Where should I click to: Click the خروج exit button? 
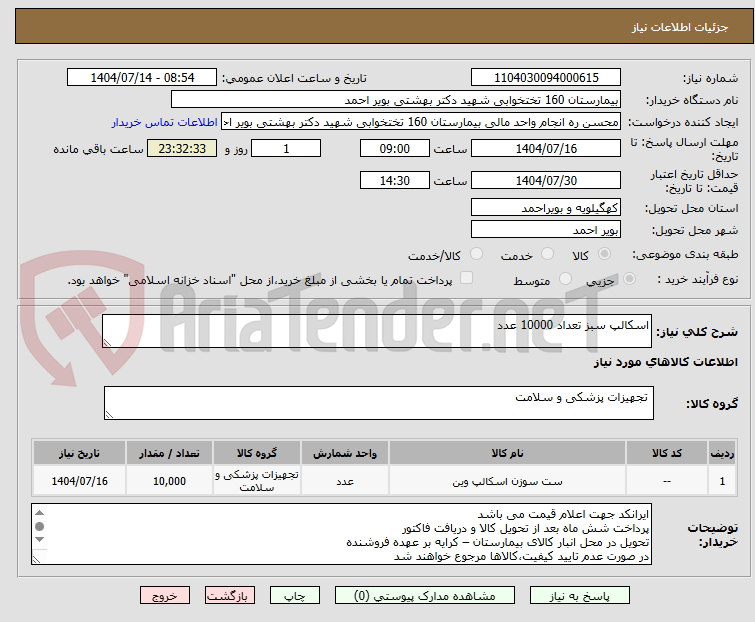[x=165, y=596]
